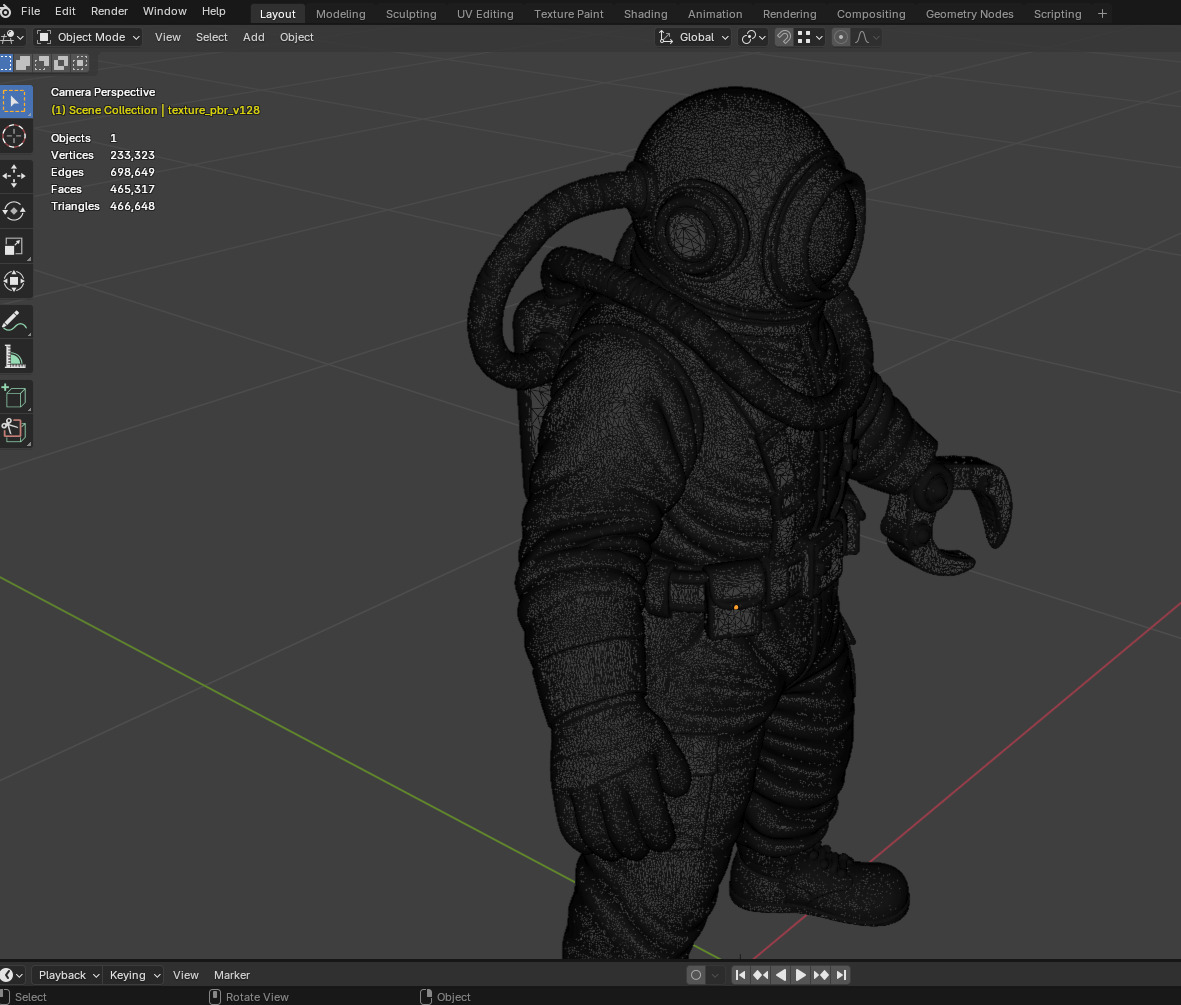The image size is (1181, 1005).
Task: Activate the Scale tool
Action: coord(15,246)
